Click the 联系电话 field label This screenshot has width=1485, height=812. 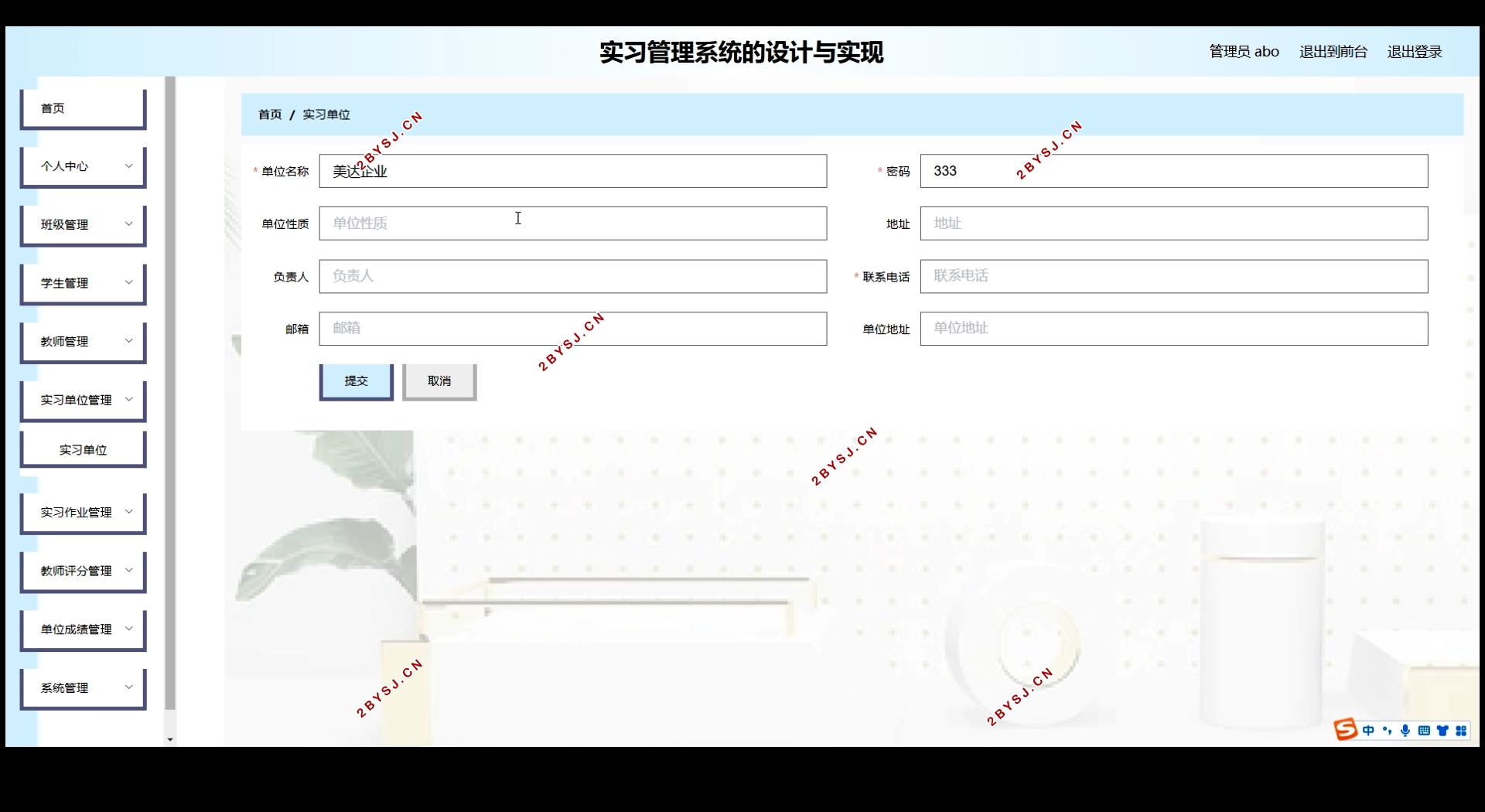click(x=886, y=277)
